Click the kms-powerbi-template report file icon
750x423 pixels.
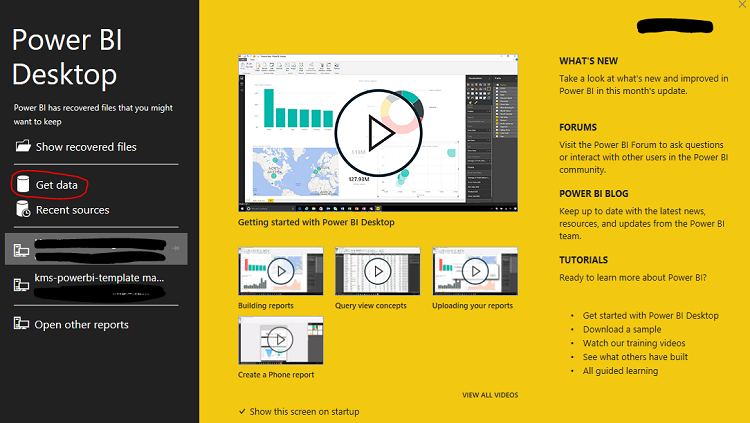pyautogui.click(x=22, y=285)
